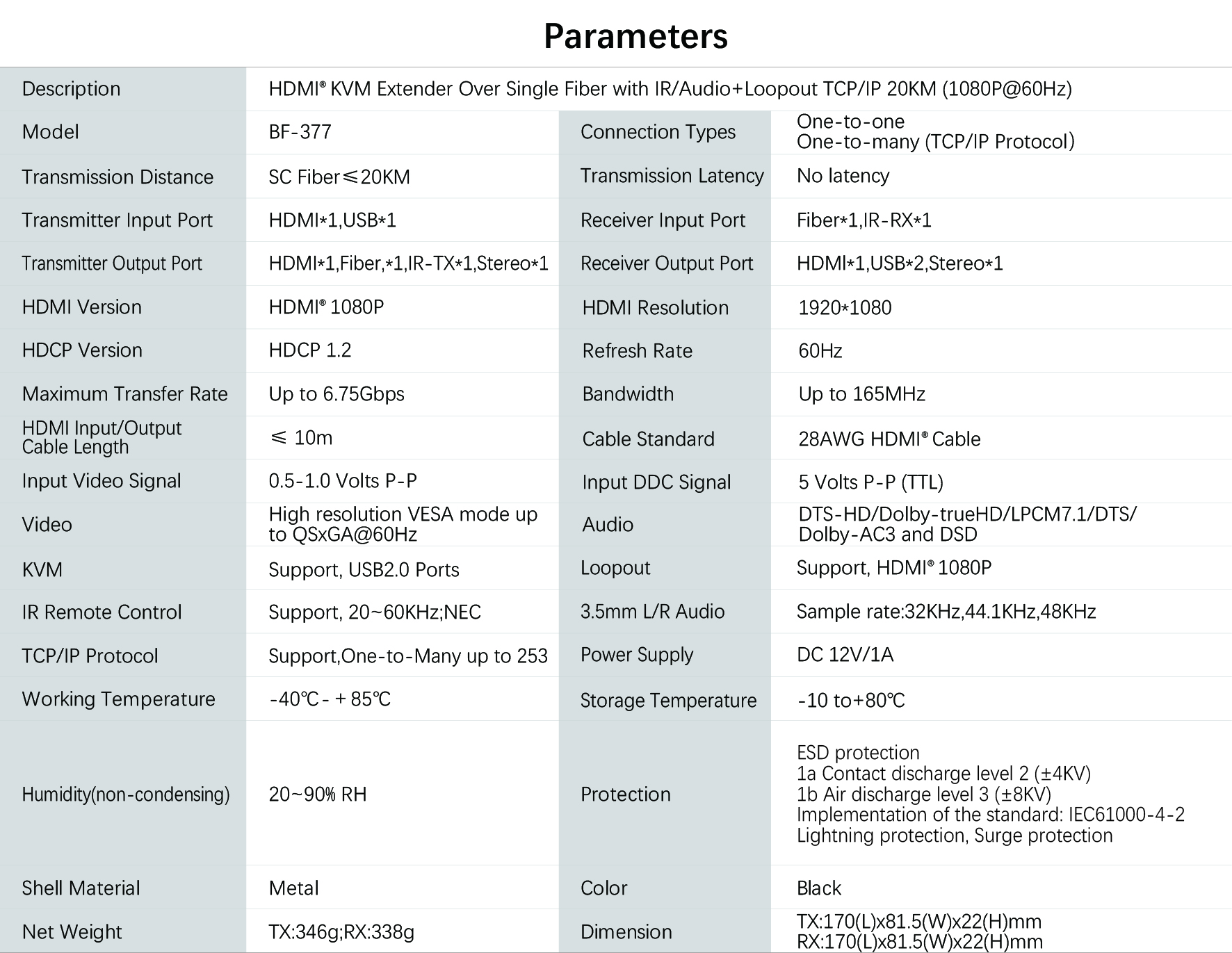Screen dimensions: 1232x953
Task: Click the Parameters heading
Action: coord(635,36)
